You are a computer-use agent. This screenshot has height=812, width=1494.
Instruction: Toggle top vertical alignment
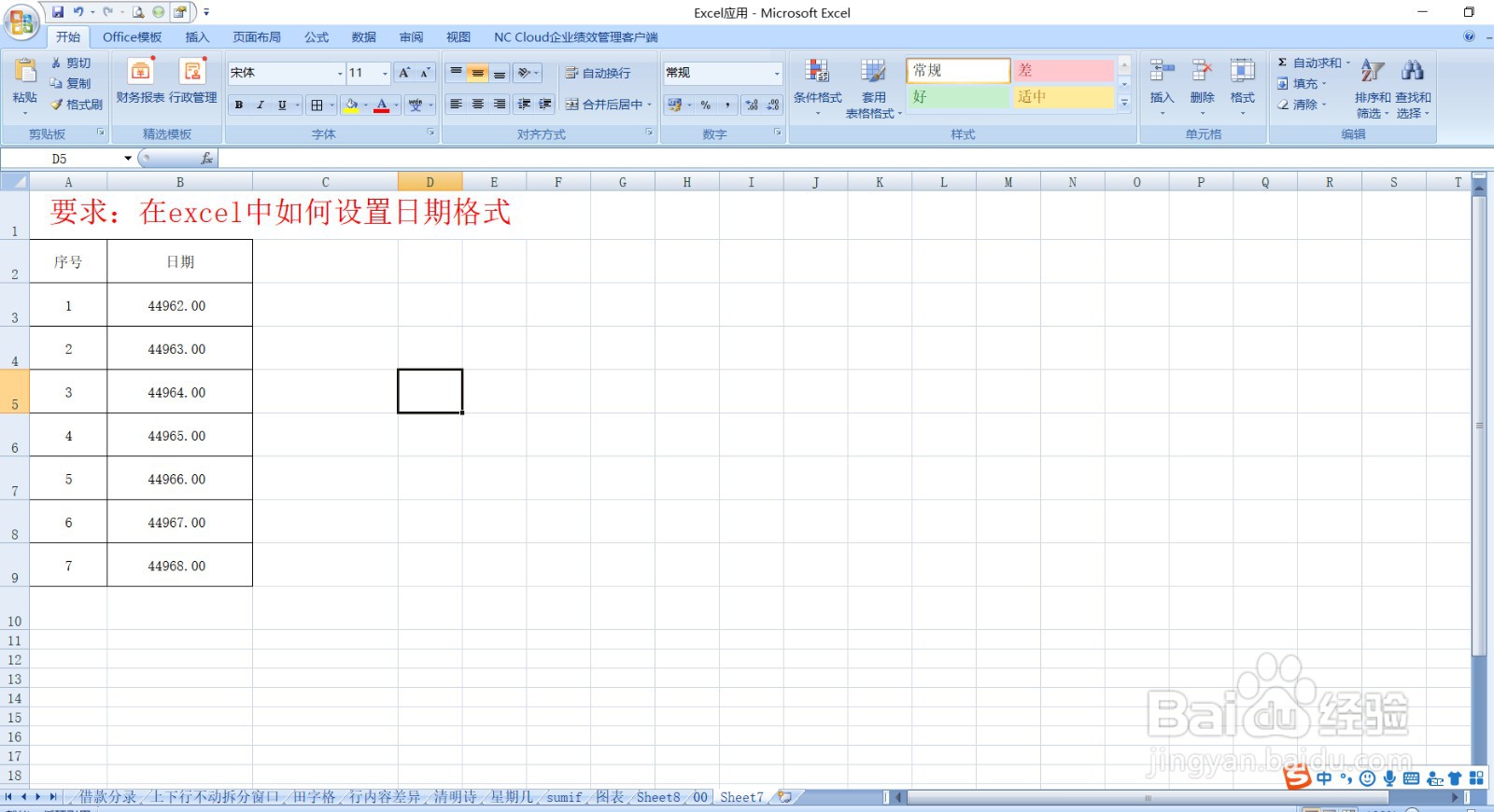(x=456, y=73)
